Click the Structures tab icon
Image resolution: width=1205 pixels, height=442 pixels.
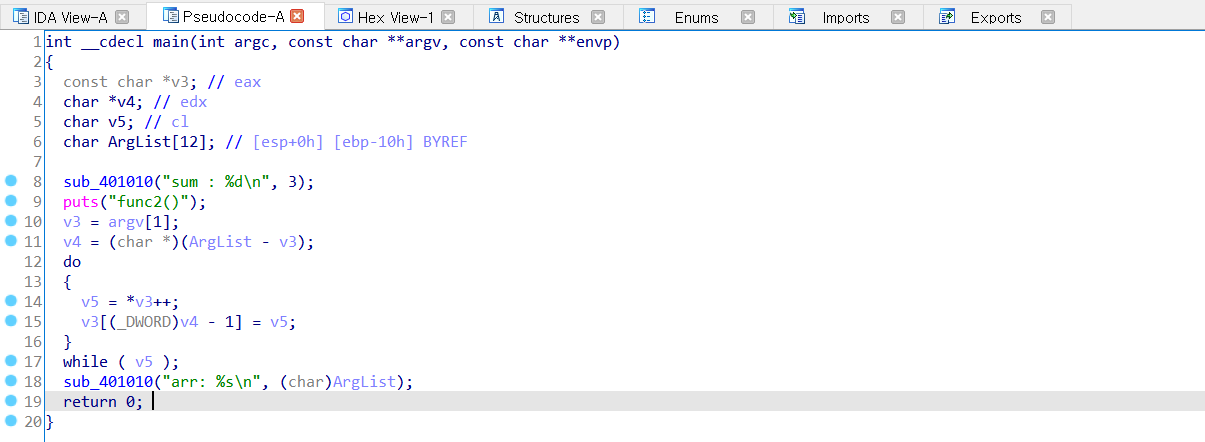point(497,17)
